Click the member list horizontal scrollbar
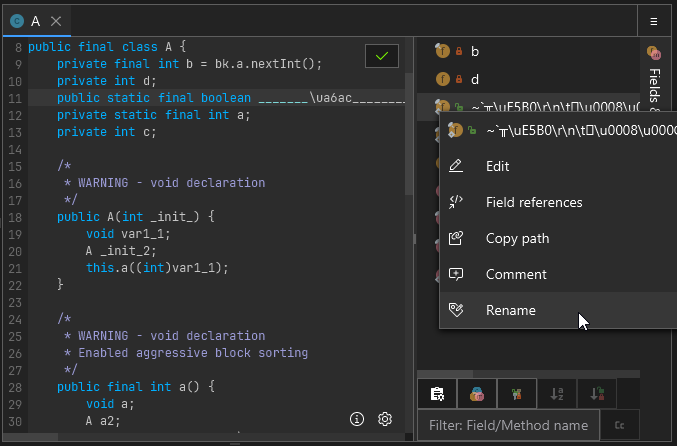The image size is (677, 446). pos(445,373)
